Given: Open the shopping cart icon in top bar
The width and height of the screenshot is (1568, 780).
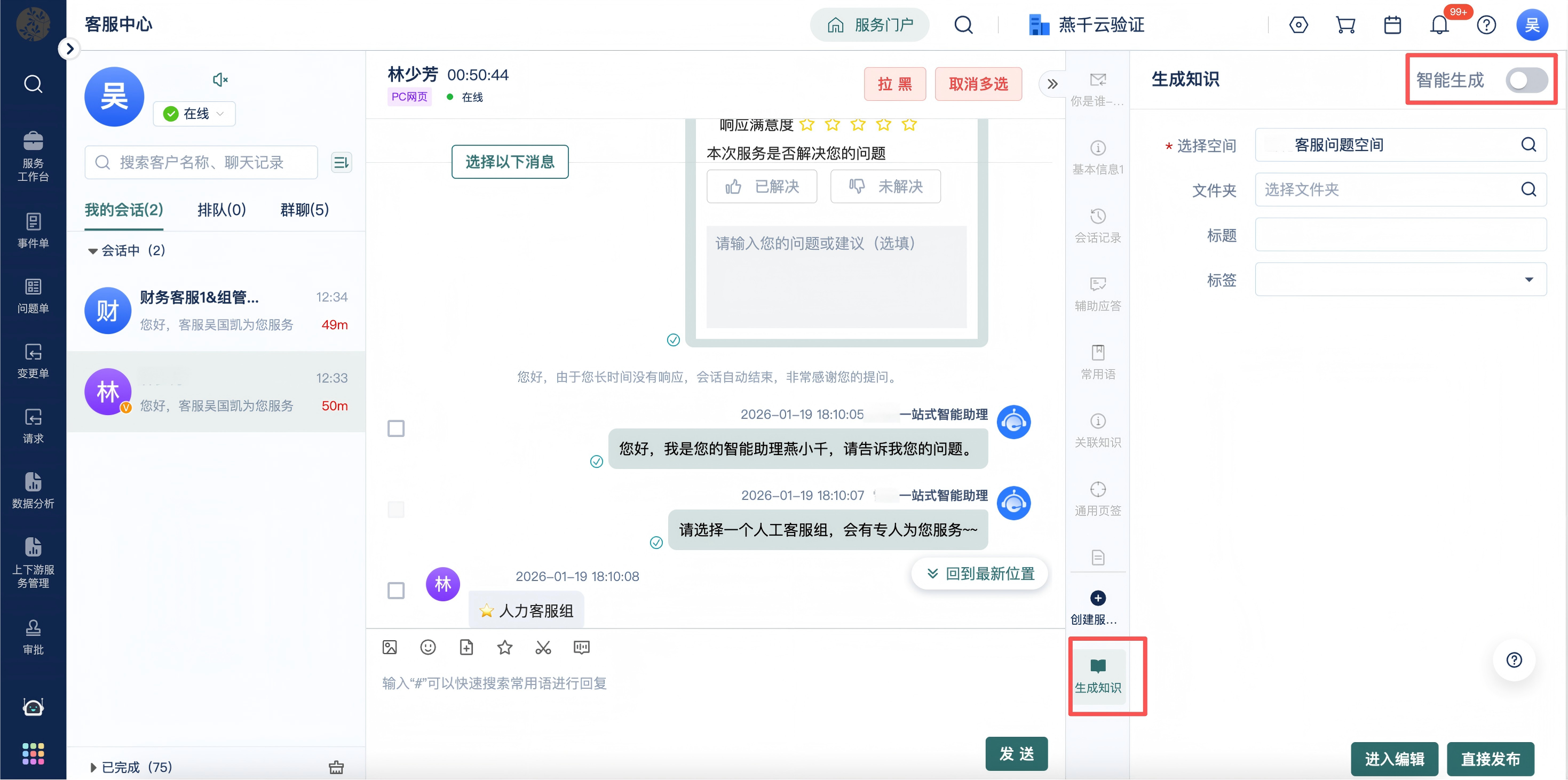Looking at the screenshot, I should (1345, 25).
